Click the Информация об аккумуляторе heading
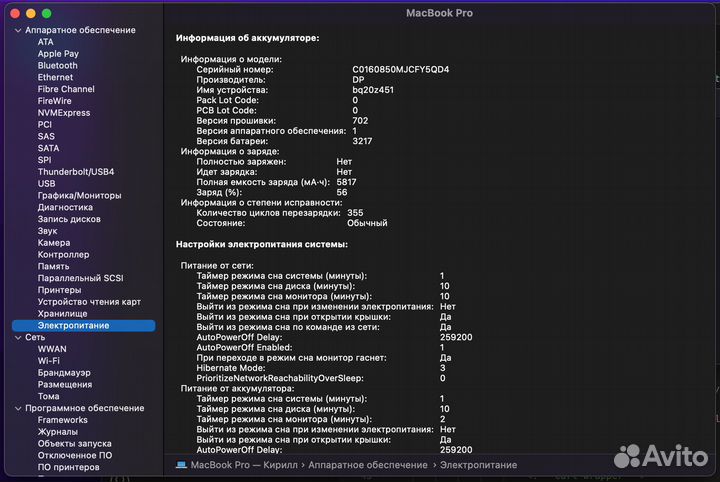720x482 pixels. pyautogui.click(x=248, y=38)
